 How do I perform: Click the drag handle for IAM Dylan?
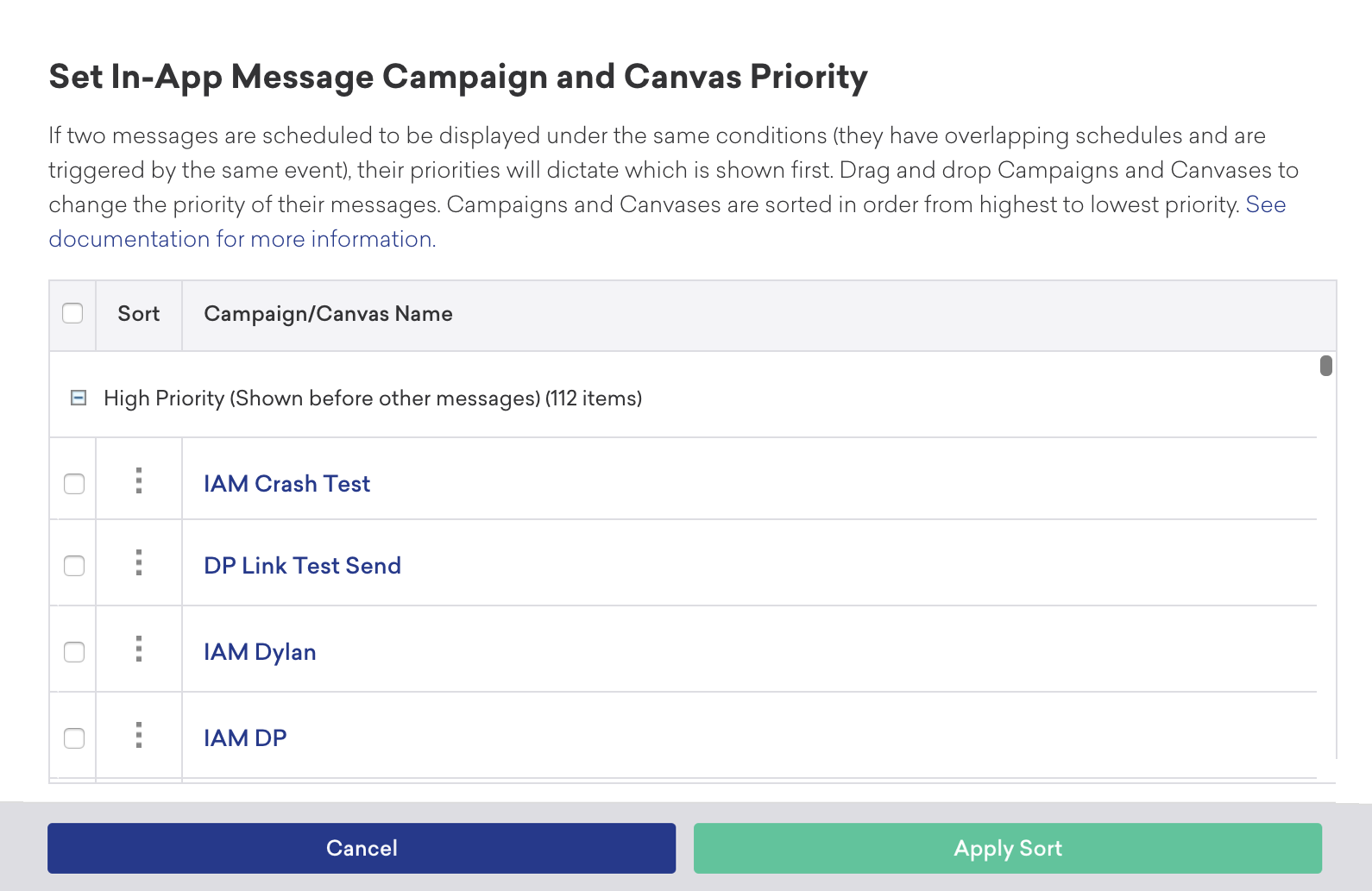tap(139, 649)
